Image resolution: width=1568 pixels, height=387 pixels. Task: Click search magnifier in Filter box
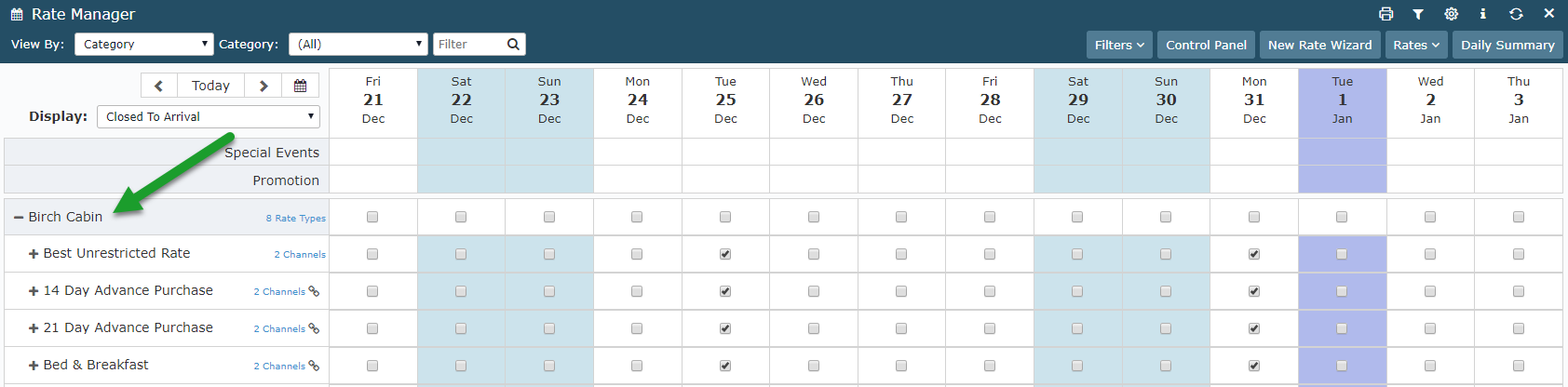click(x=513, y=44)
